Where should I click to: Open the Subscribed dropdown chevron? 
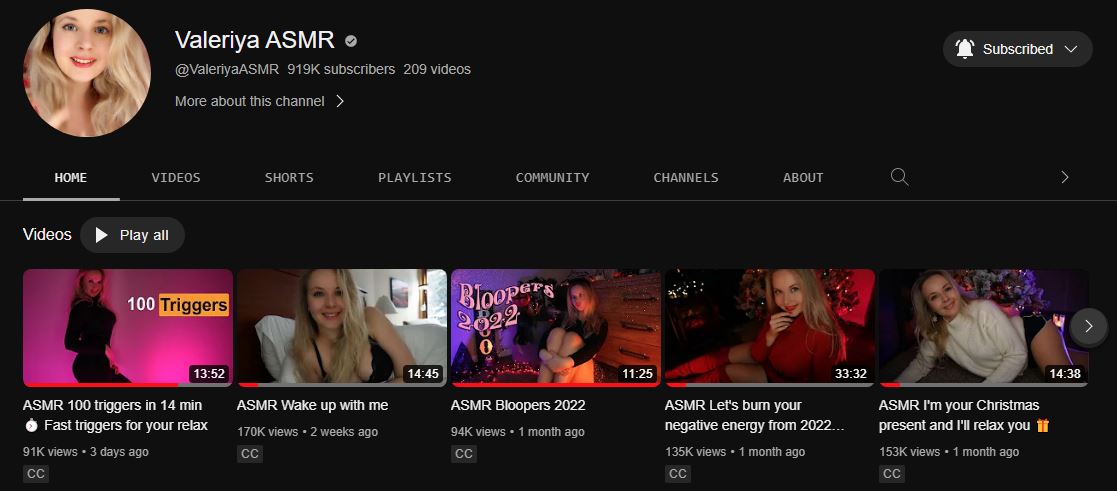1071,49
